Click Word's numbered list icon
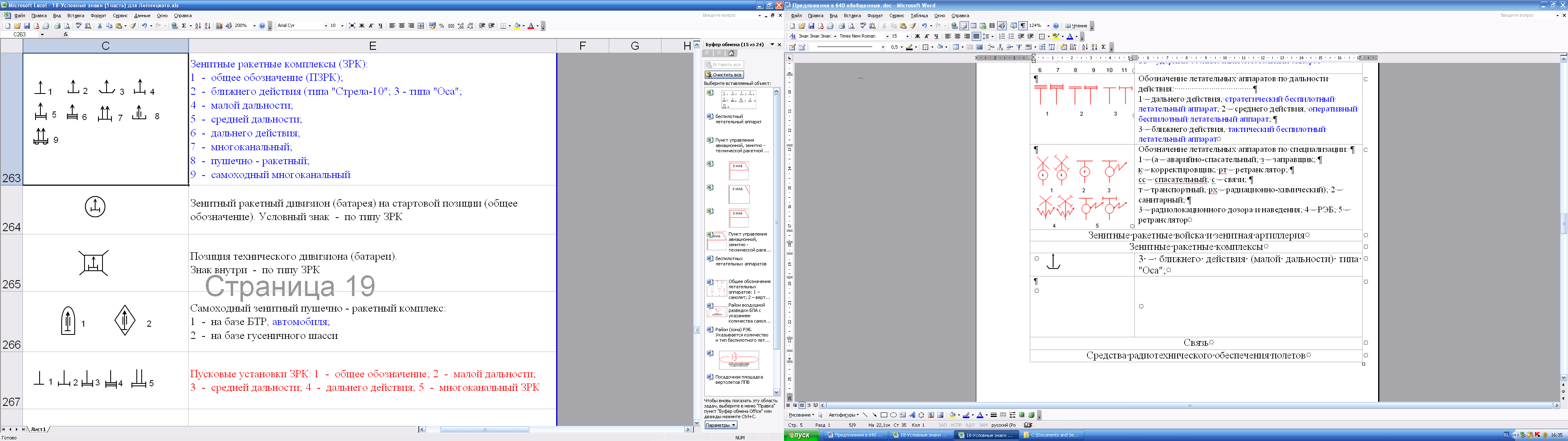Image resolution: width=1568 pixels, height=441 pixels. coord(1002,37)
